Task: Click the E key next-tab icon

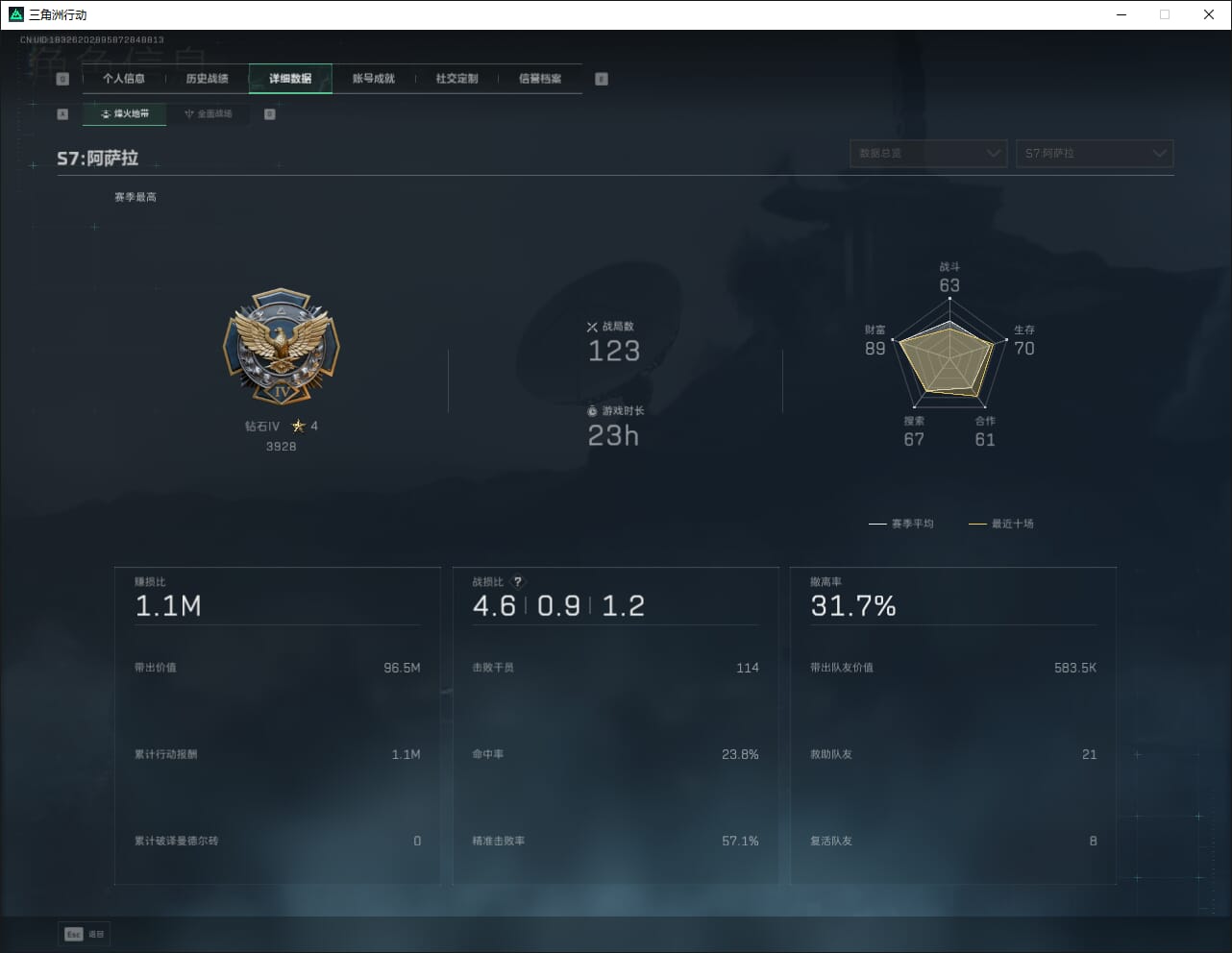Action: coord(602,79)
